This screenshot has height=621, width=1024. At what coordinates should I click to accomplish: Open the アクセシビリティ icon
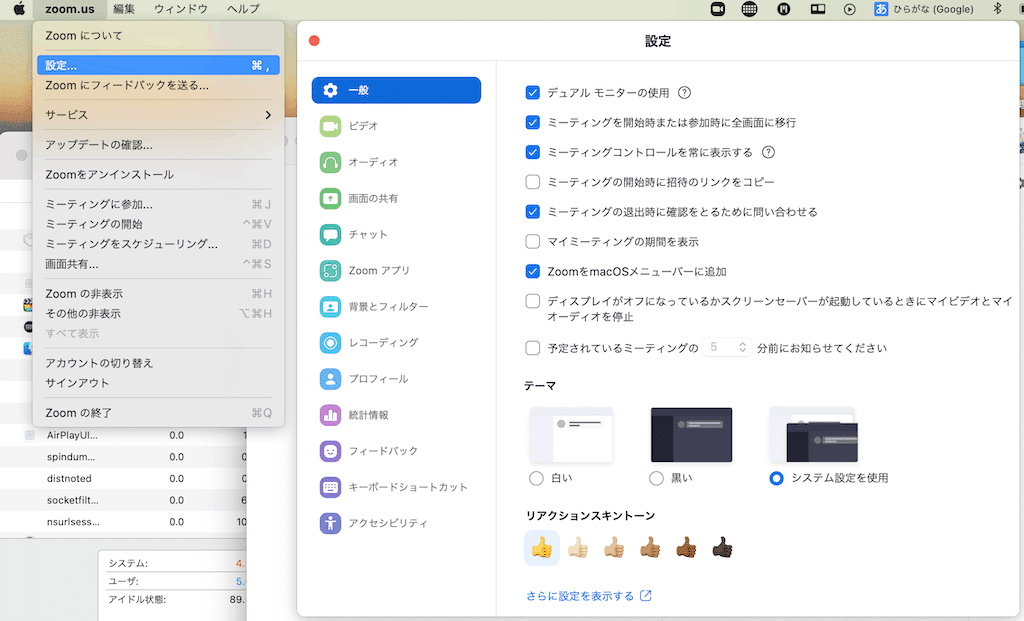[x=330, y=523]
